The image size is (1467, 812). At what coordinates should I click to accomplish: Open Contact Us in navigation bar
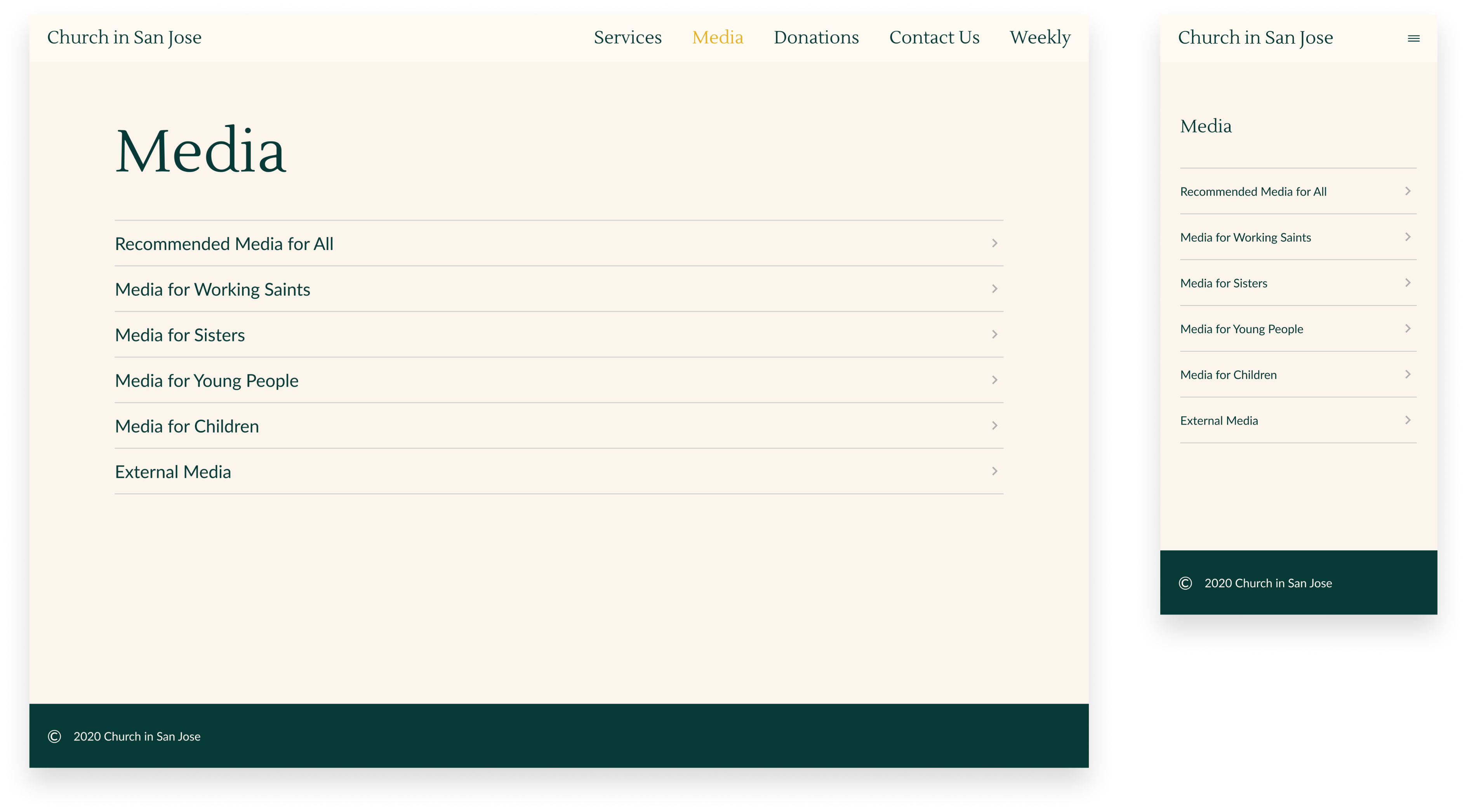934,38
